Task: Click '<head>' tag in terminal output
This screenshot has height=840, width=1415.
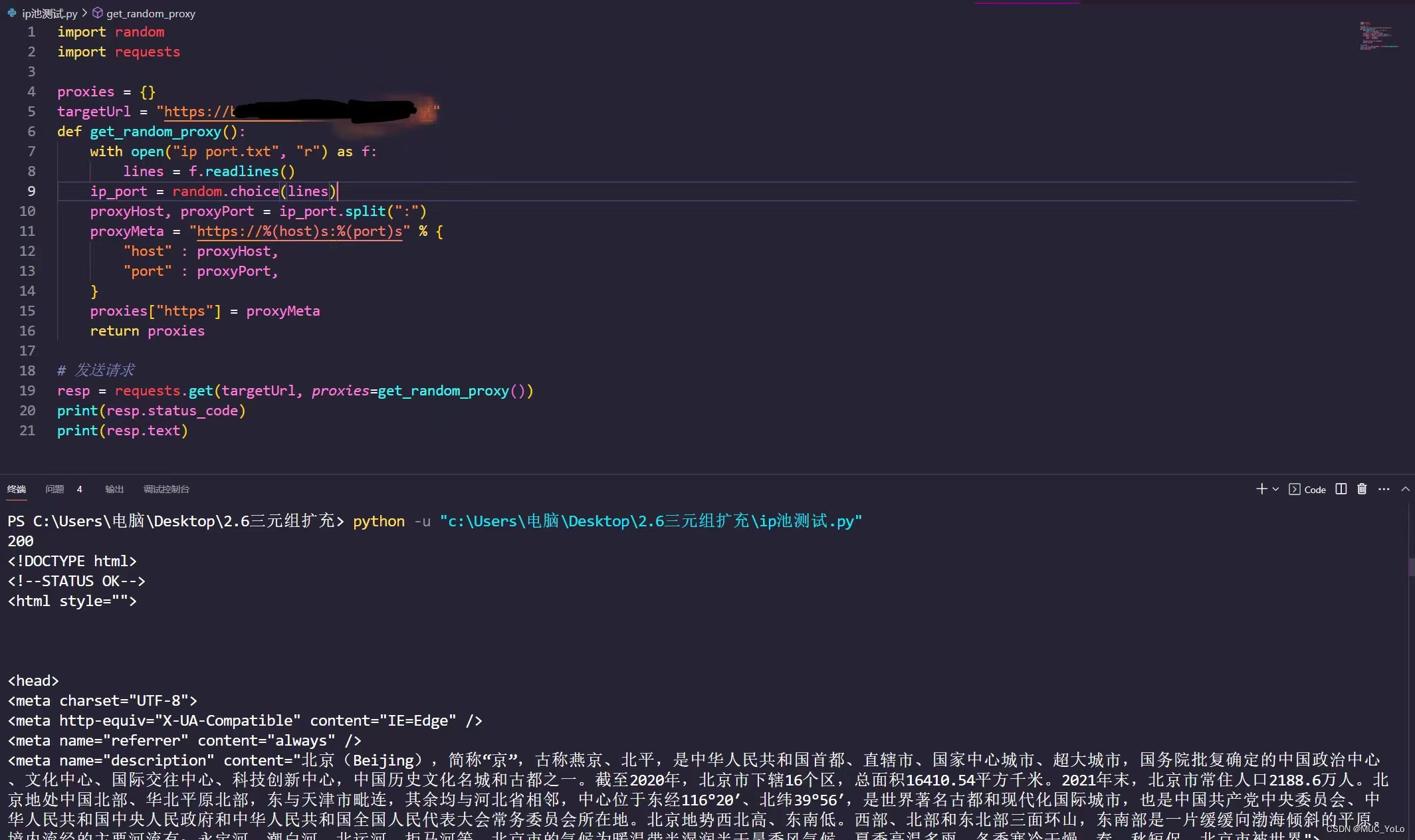Action: pos(33,681)
